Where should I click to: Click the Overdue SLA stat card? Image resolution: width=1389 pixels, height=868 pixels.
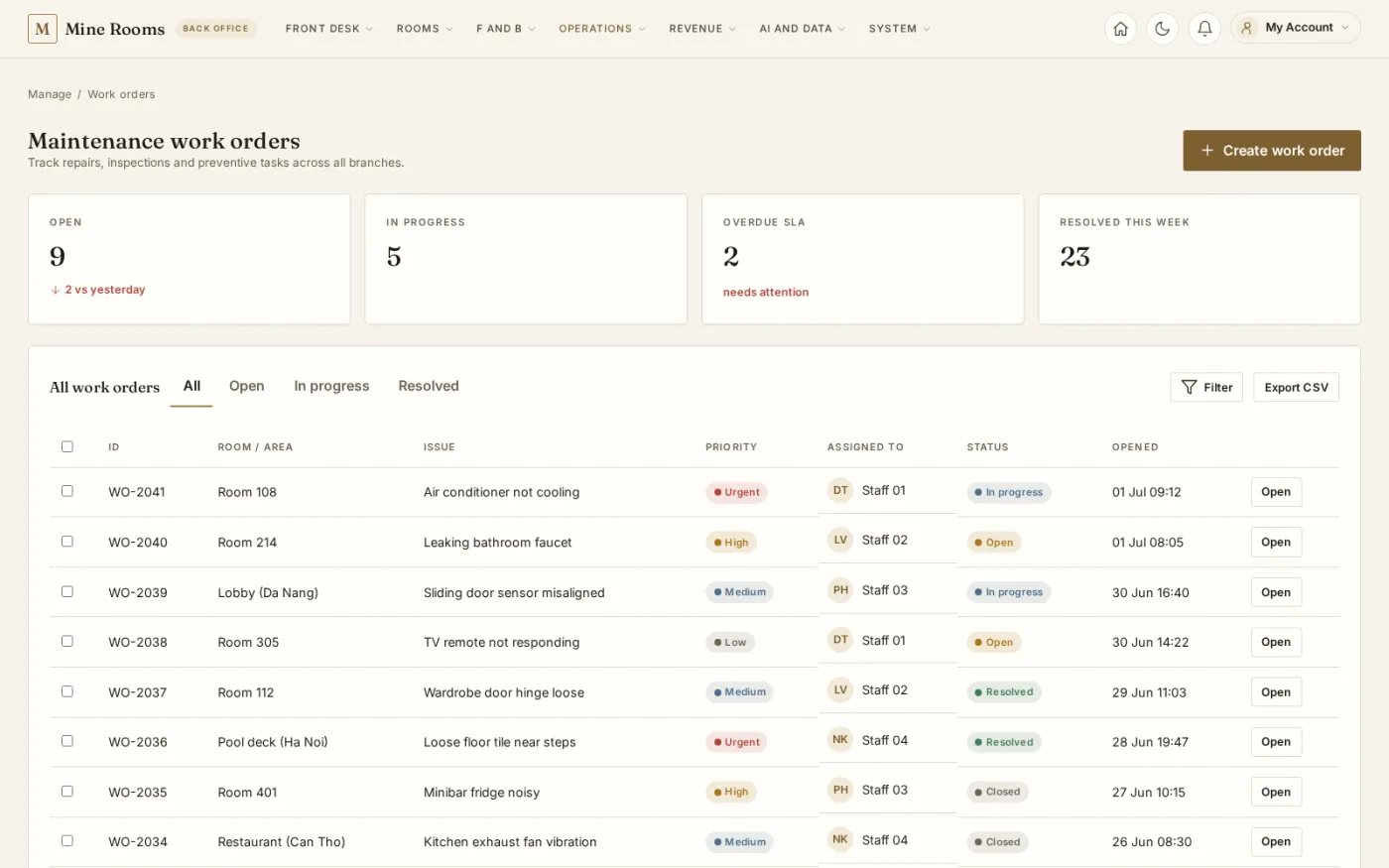(863, 259)
